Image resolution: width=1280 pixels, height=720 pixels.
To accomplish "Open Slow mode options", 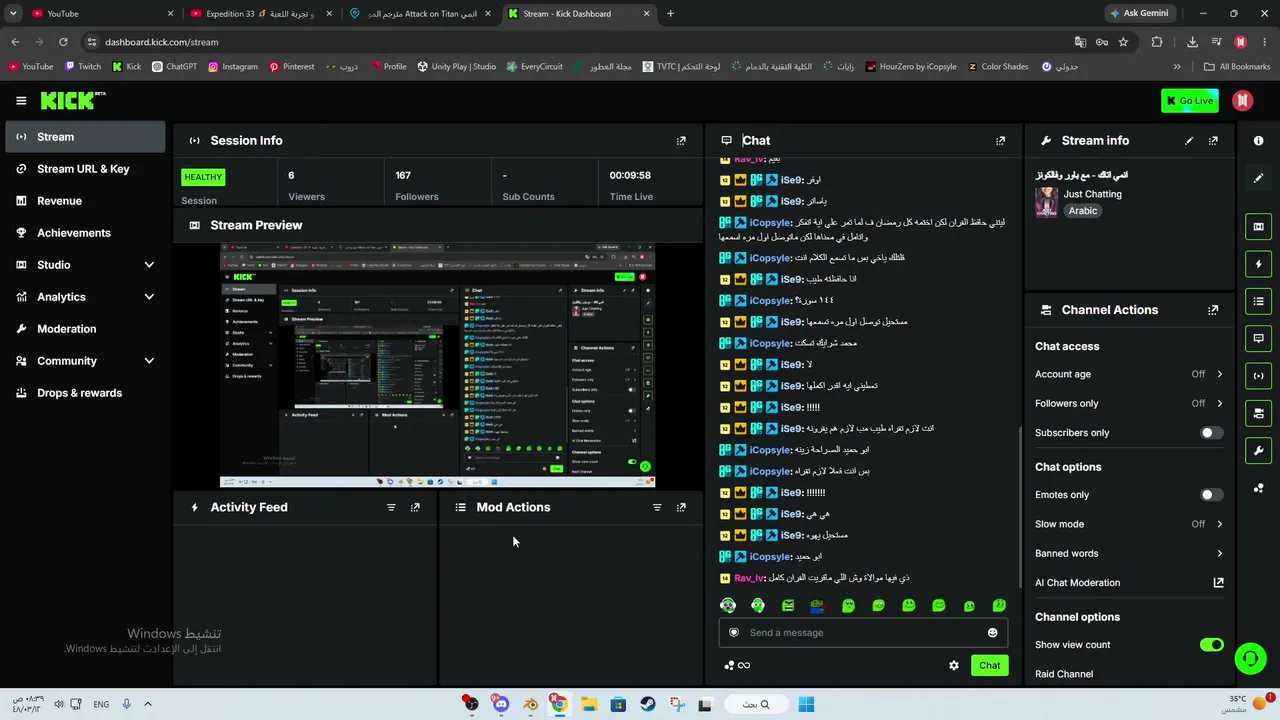I will (1129, 524).
